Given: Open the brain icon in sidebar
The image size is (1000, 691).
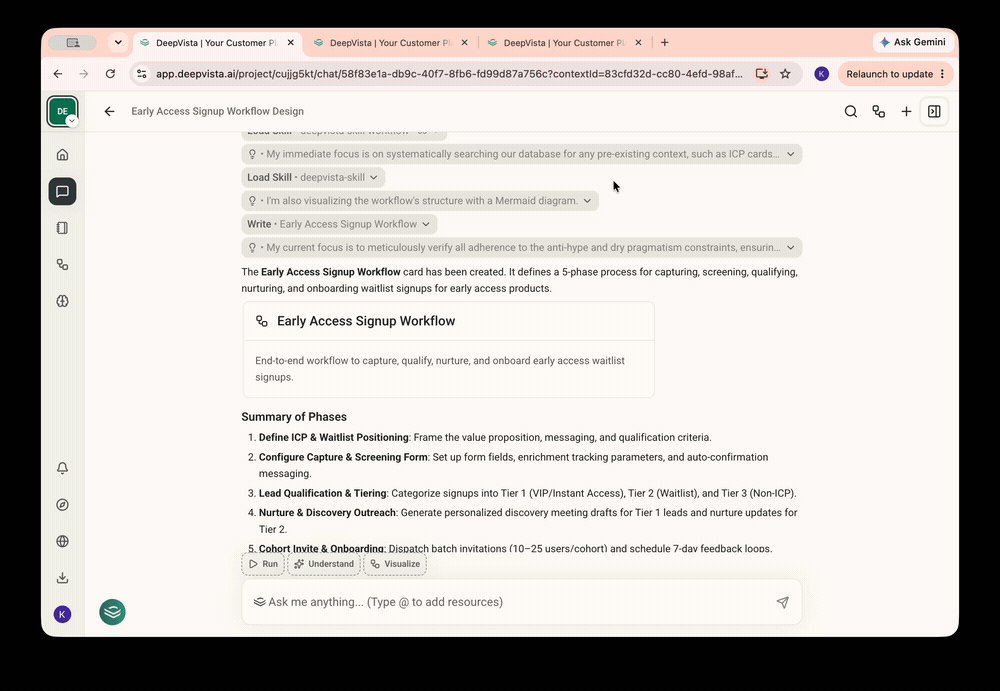Looking at the screenshot, I should 62,301.
